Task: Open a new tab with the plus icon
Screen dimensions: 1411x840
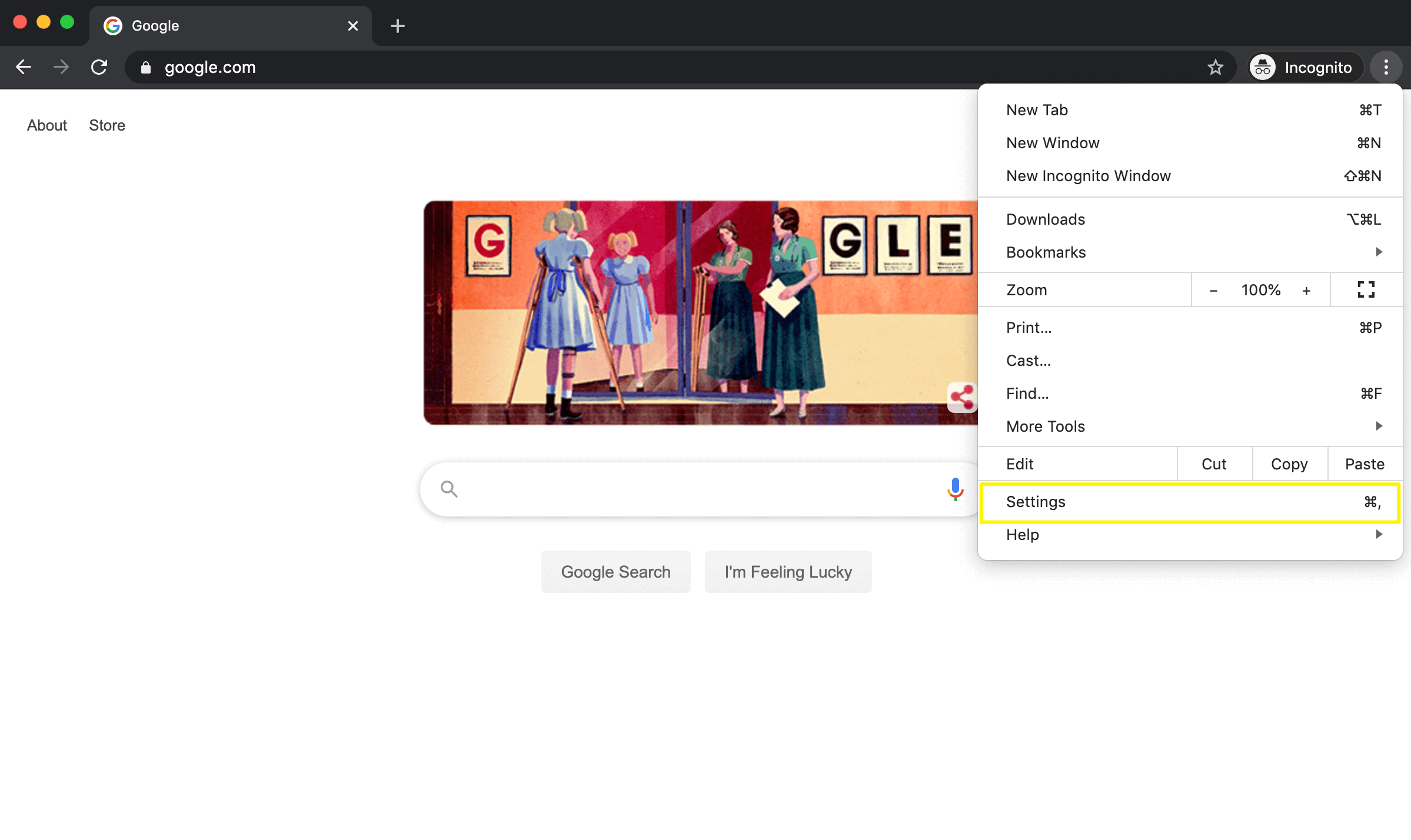Action: tap(398, 25)
